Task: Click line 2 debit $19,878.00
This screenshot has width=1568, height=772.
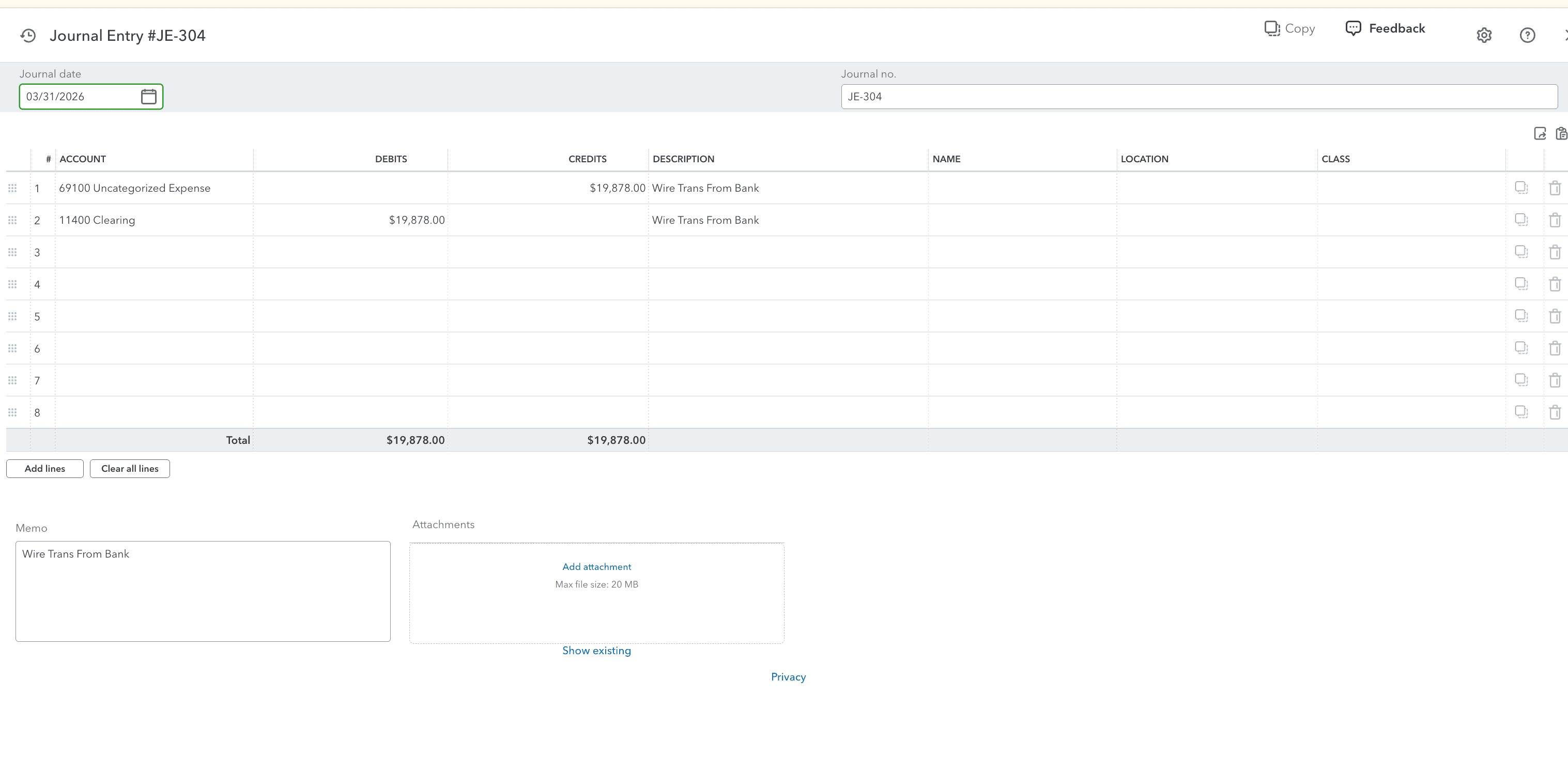Action: (x=417, y=220)
